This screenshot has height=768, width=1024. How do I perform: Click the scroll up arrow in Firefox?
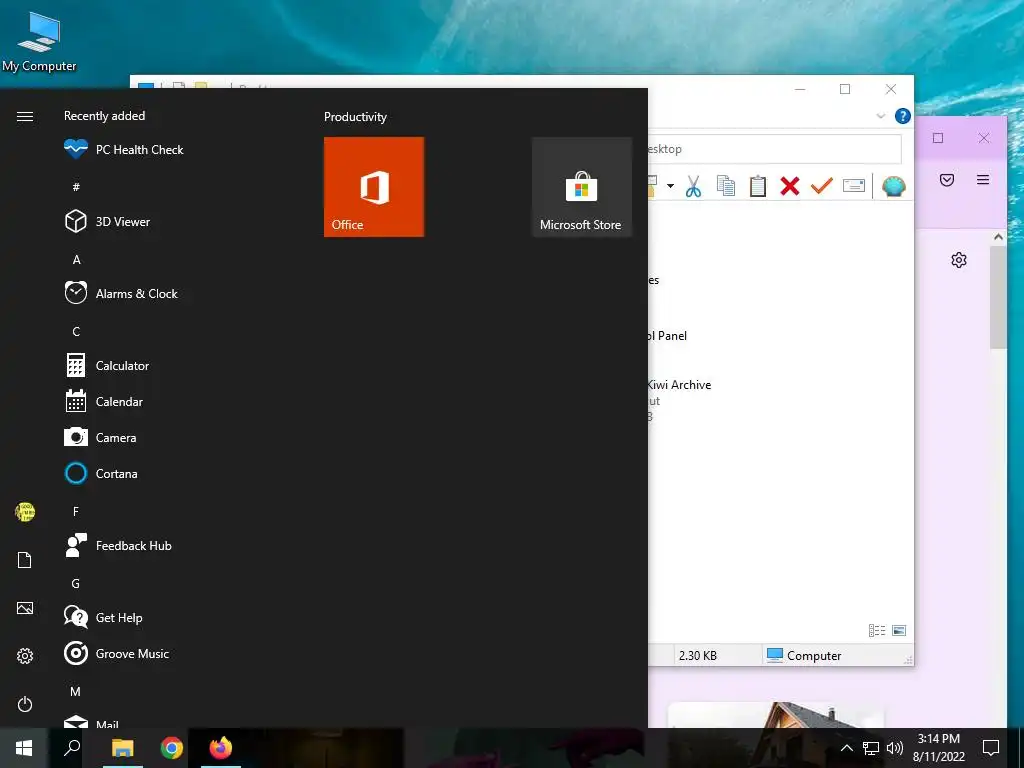[998, 237]
